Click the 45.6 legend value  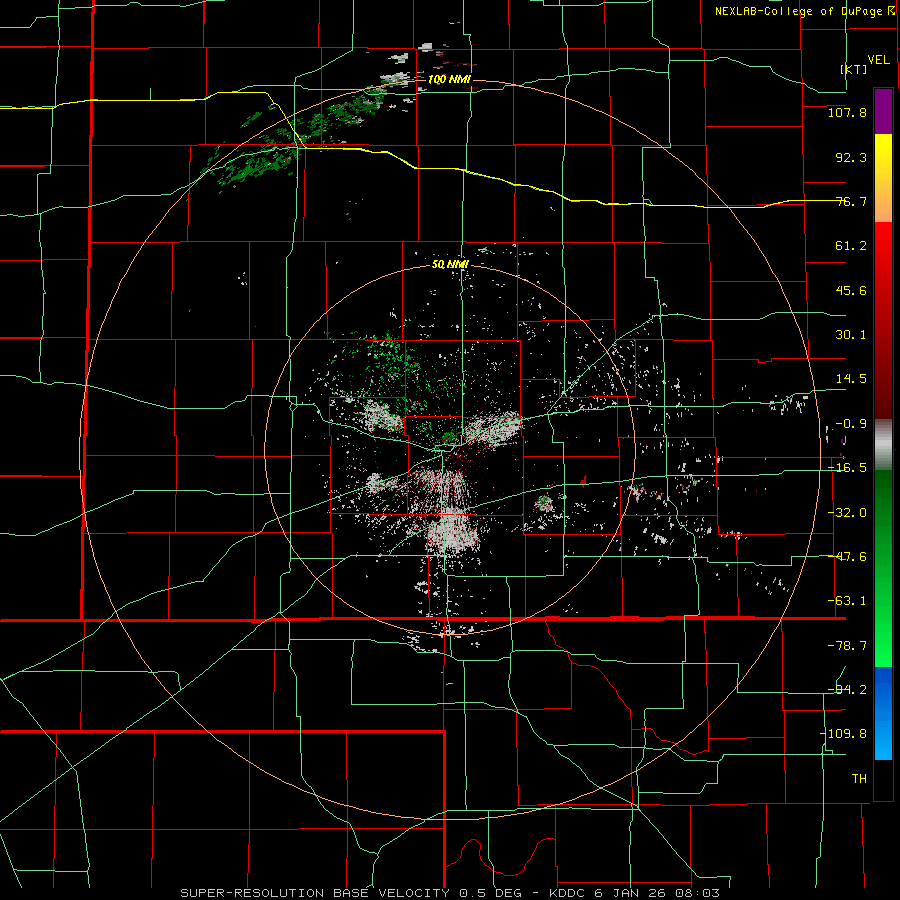[851, 290]
